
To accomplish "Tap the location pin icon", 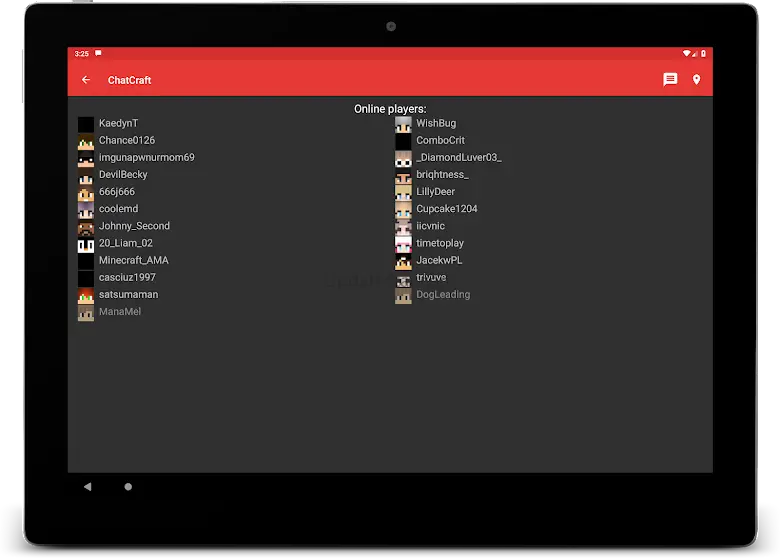I will 696,80.
